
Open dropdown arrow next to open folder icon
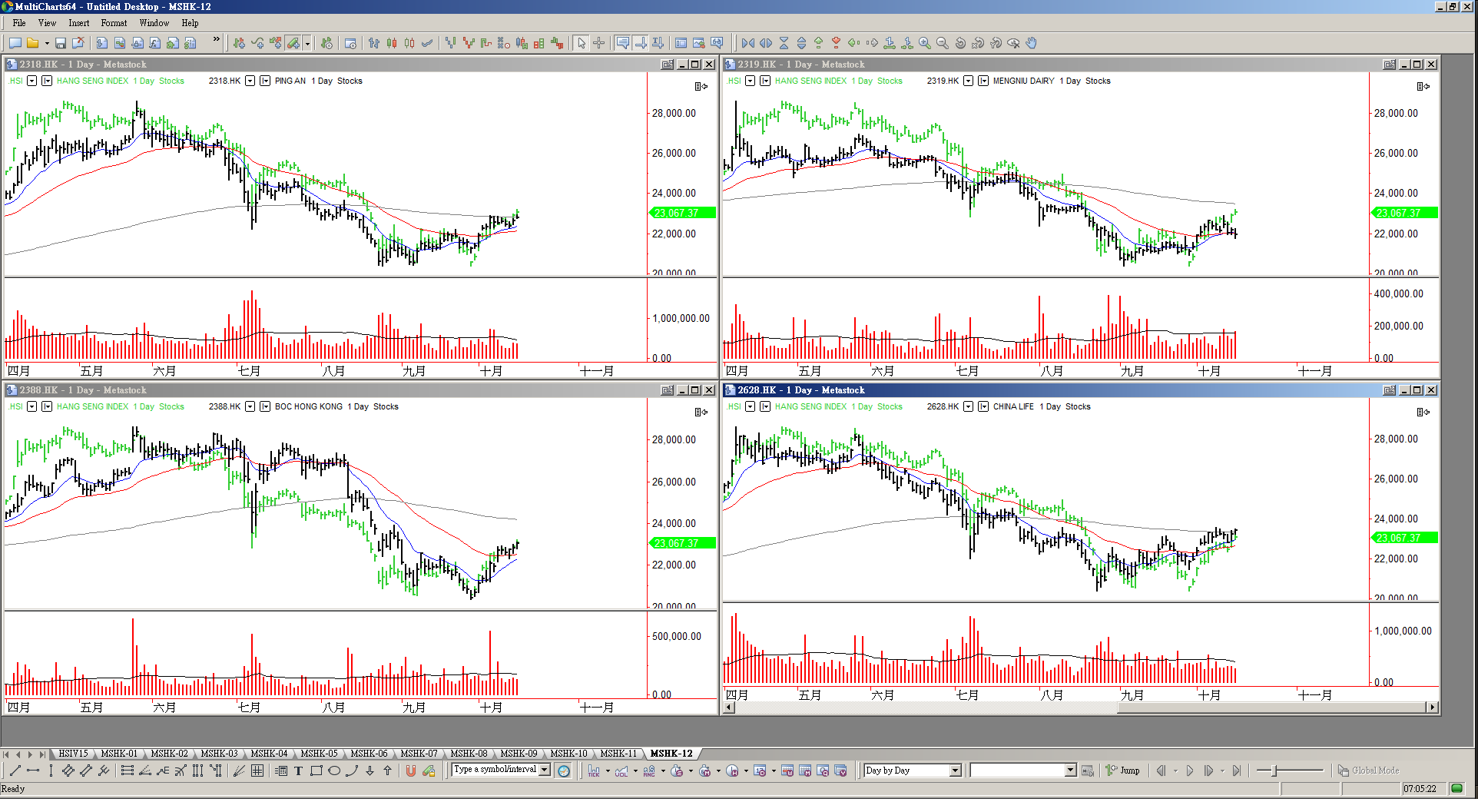[x=47, y=43]
